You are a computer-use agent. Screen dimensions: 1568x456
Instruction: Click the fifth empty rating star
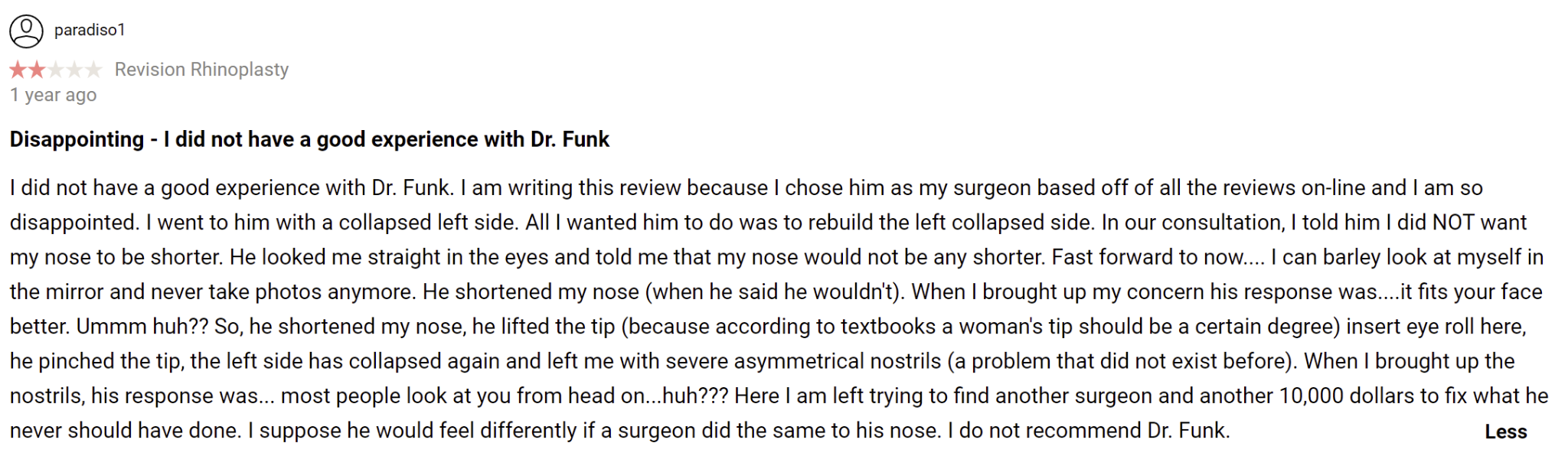[x=93, y=70]
